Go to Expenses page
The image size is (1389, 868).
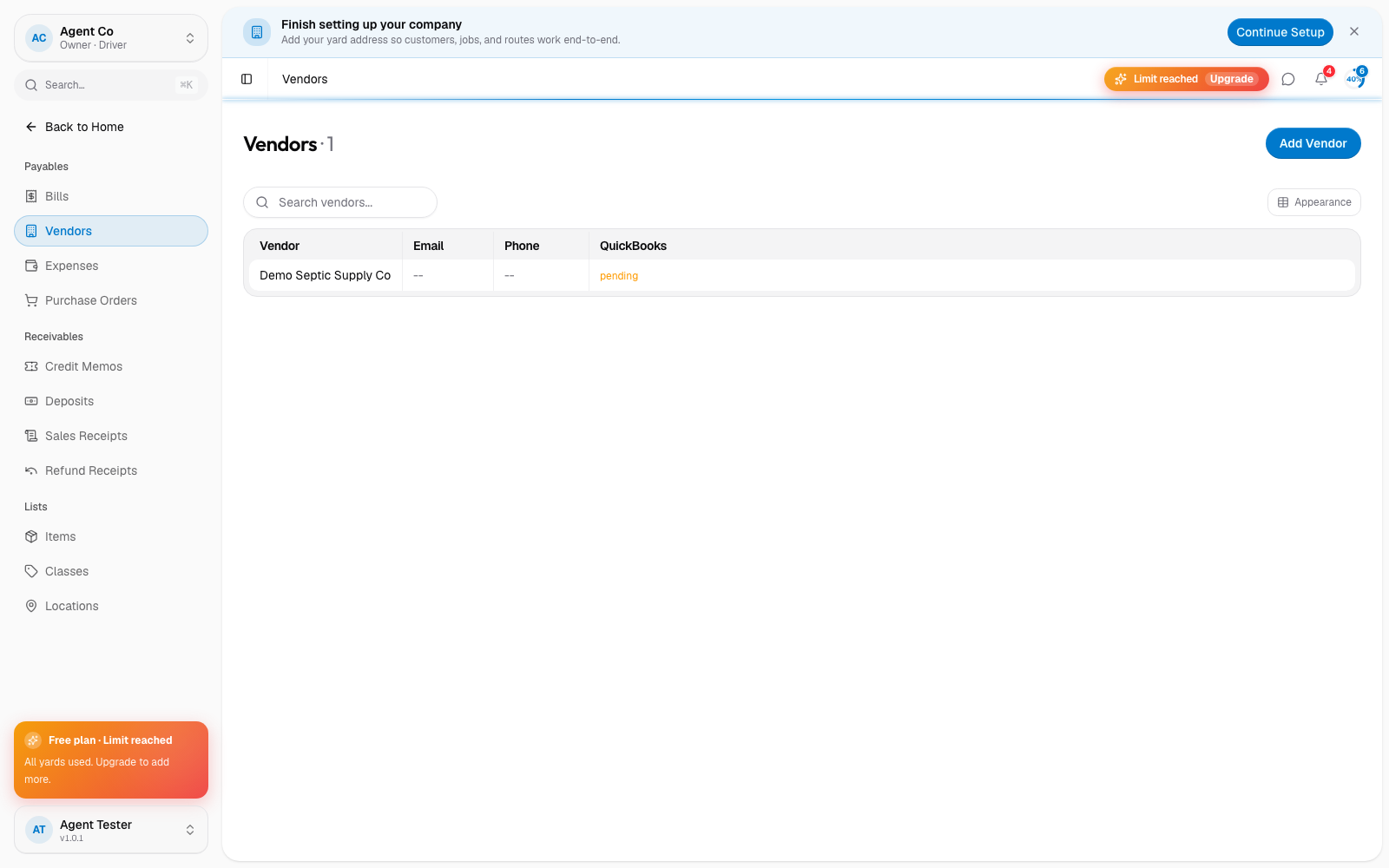111,266
